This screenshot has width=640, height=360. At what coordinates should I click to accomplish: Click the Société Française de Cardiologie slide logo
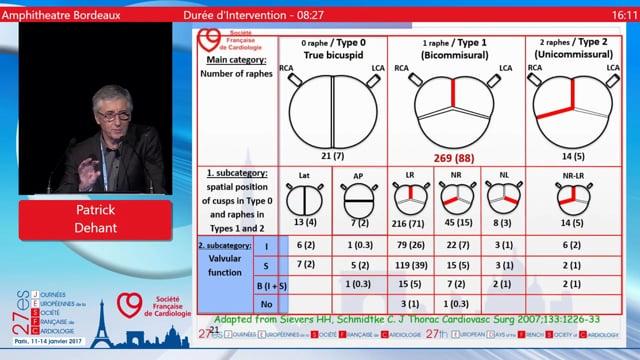click(229, 40)
